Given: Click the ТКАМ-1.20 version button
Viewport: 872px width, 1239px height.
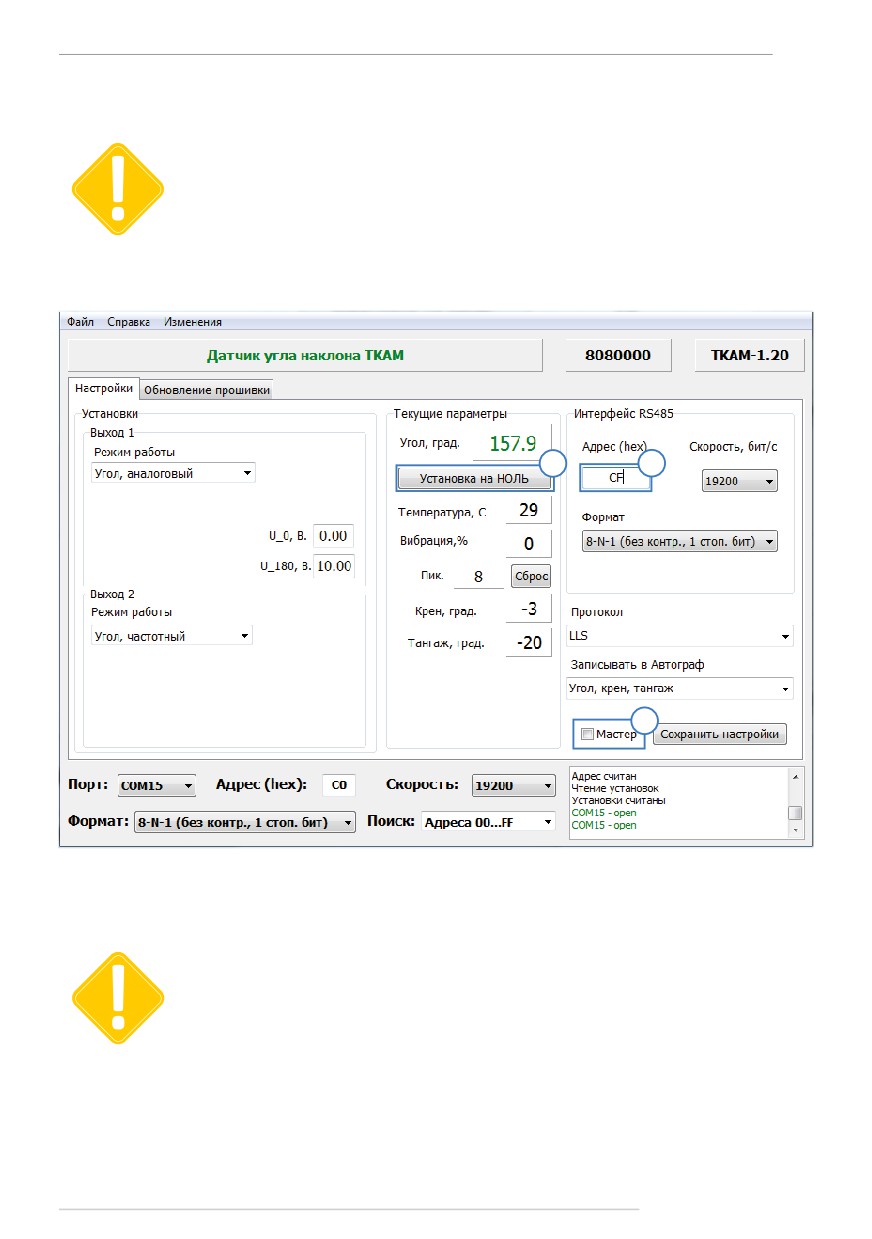Looking at the screenshot, I should click(x=749, y=355).
